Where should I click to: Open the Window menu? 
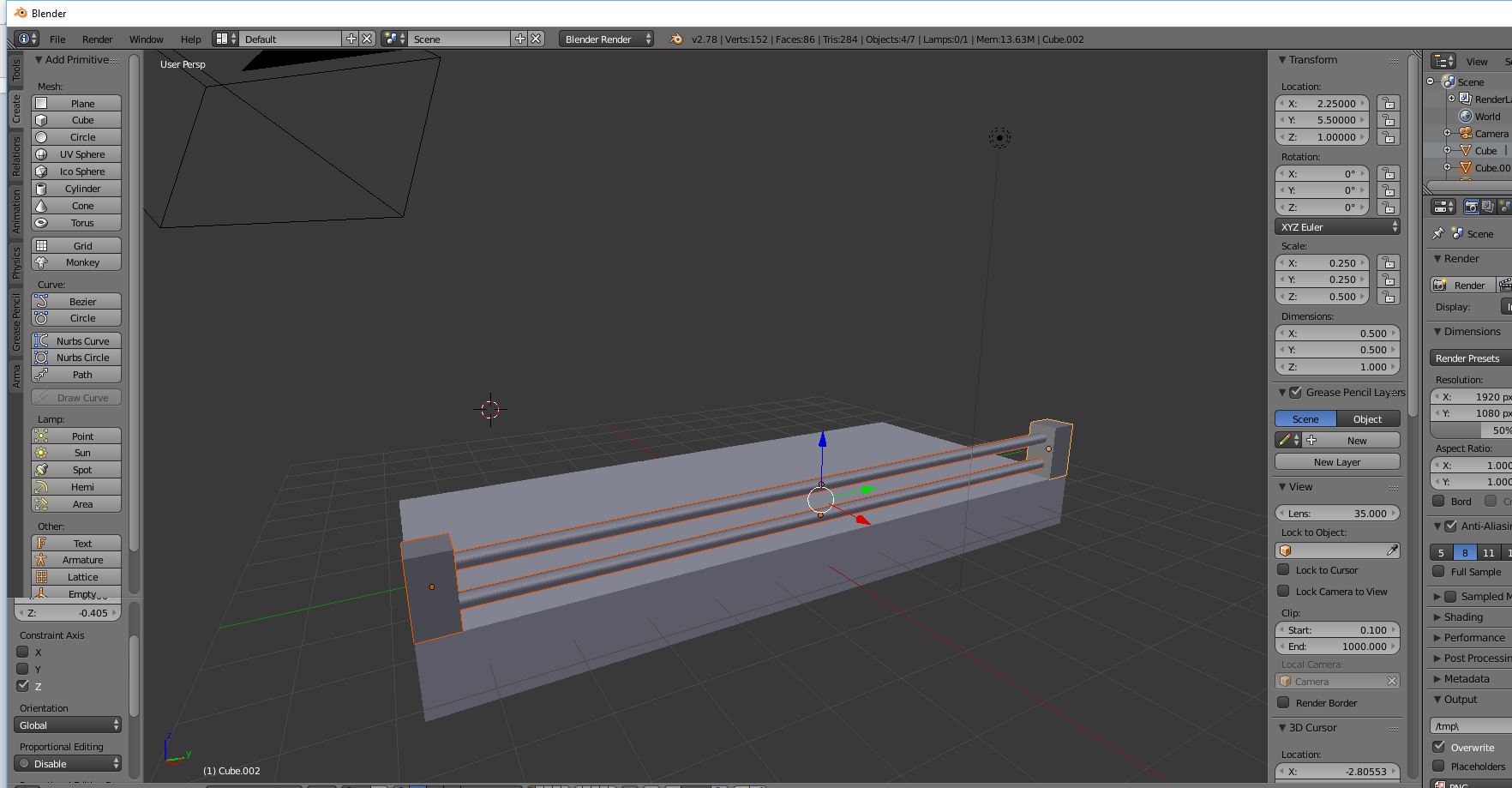click(146, 39)
